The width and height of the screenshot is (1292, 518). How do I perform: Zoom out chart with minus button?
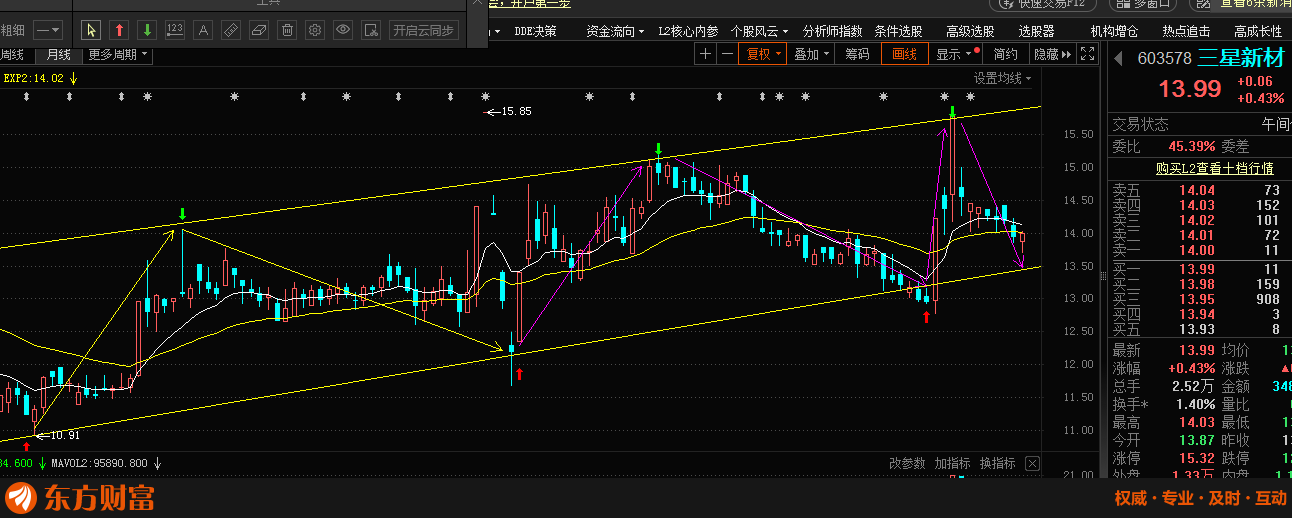(726, 54)
